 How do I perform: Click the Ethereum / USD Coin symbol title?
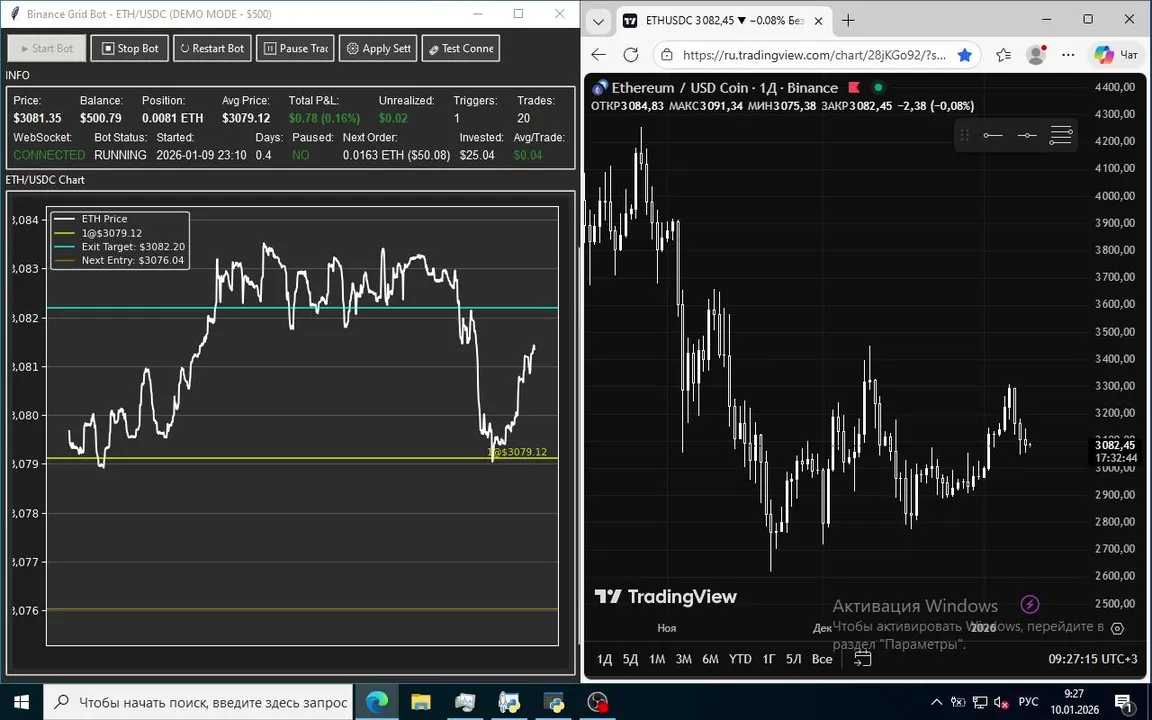(724, 88)
